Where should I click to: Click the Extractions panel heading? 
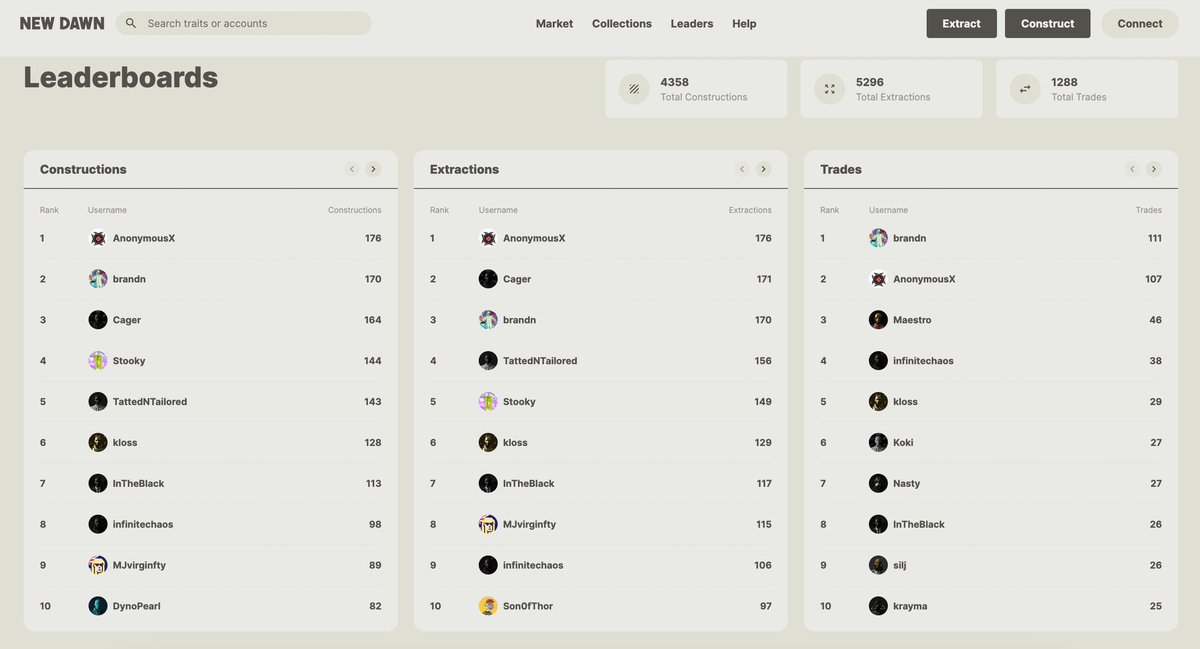click(x=464, y=169)
